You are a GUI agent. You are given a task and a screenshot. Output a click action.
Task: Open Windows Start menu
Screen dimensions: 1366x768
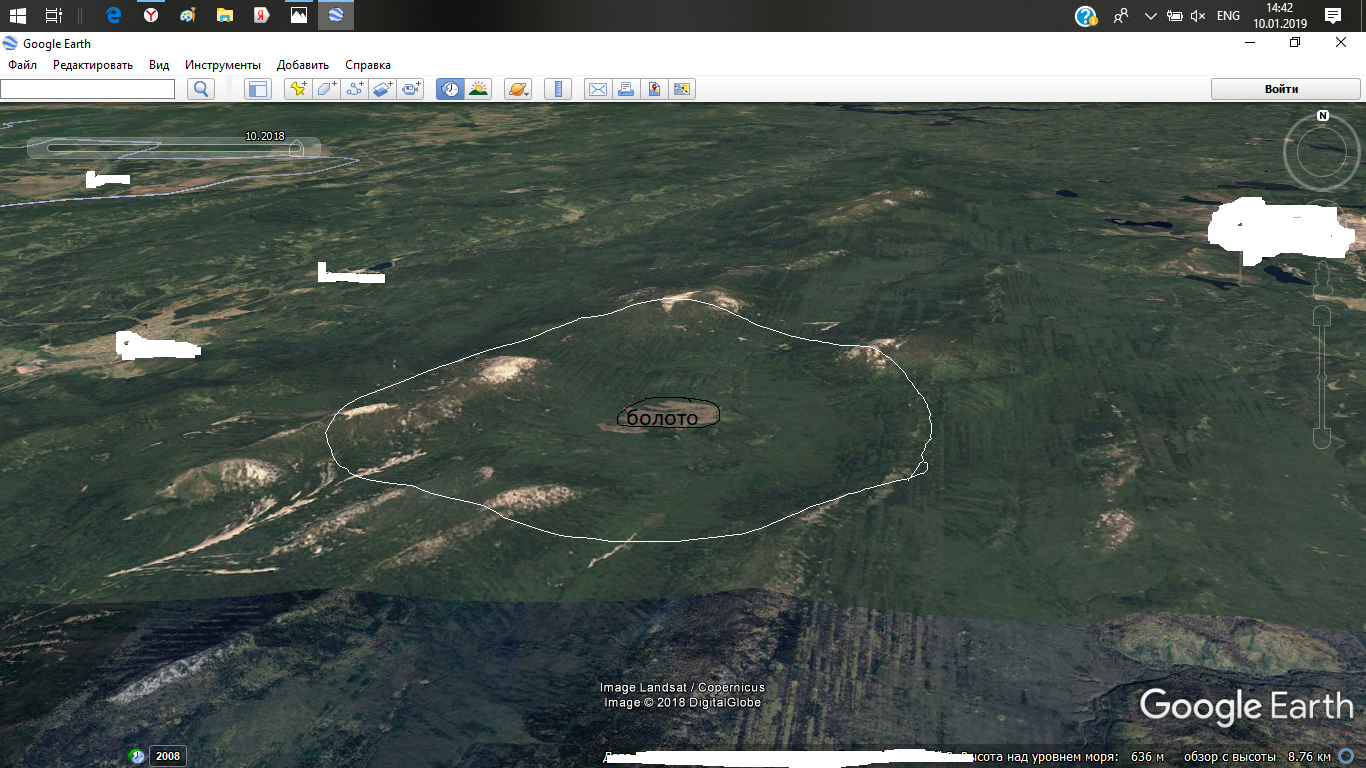(x=18, y=15)
